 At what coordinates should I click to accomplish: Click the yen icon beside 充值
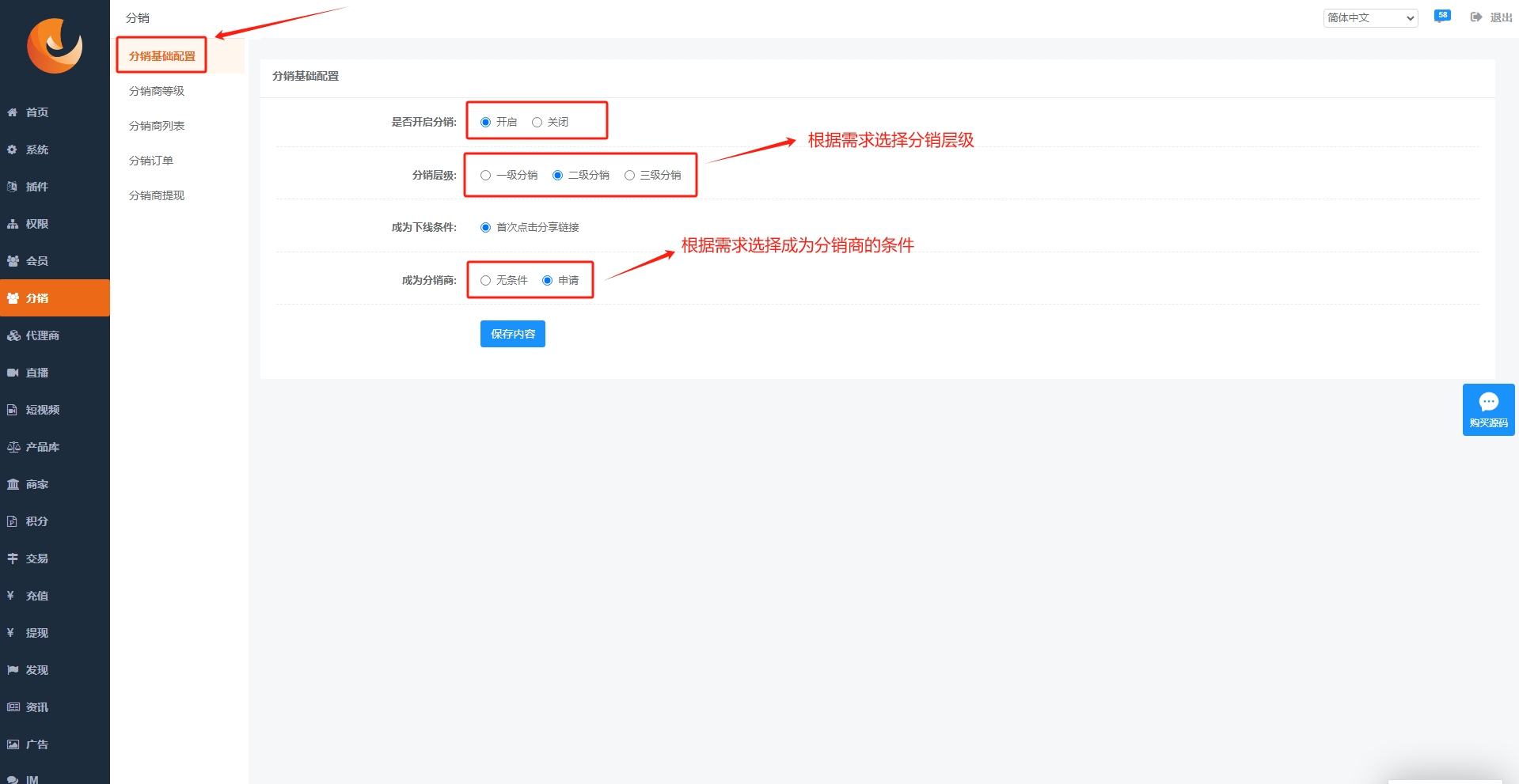[11, 596]
